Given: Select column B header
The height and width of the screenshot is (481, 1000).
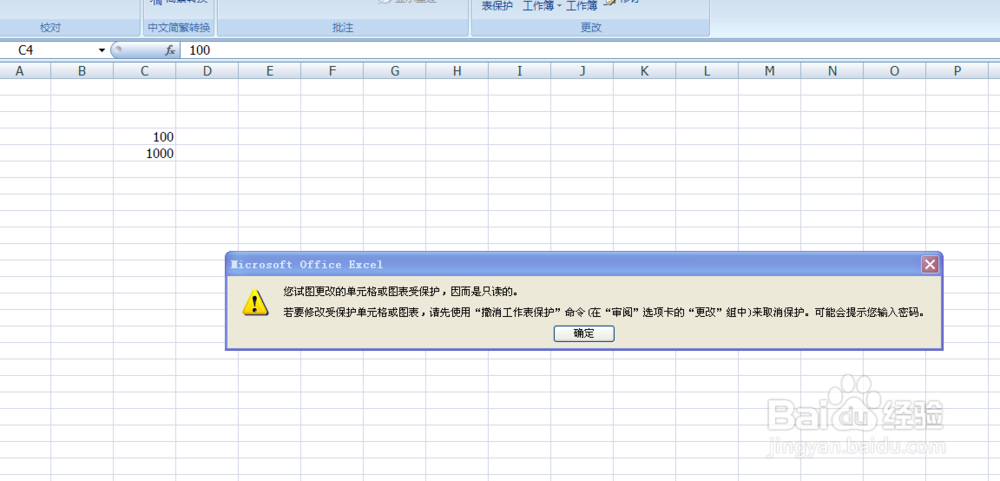Looking at the screenshot, I should [82, 71].
